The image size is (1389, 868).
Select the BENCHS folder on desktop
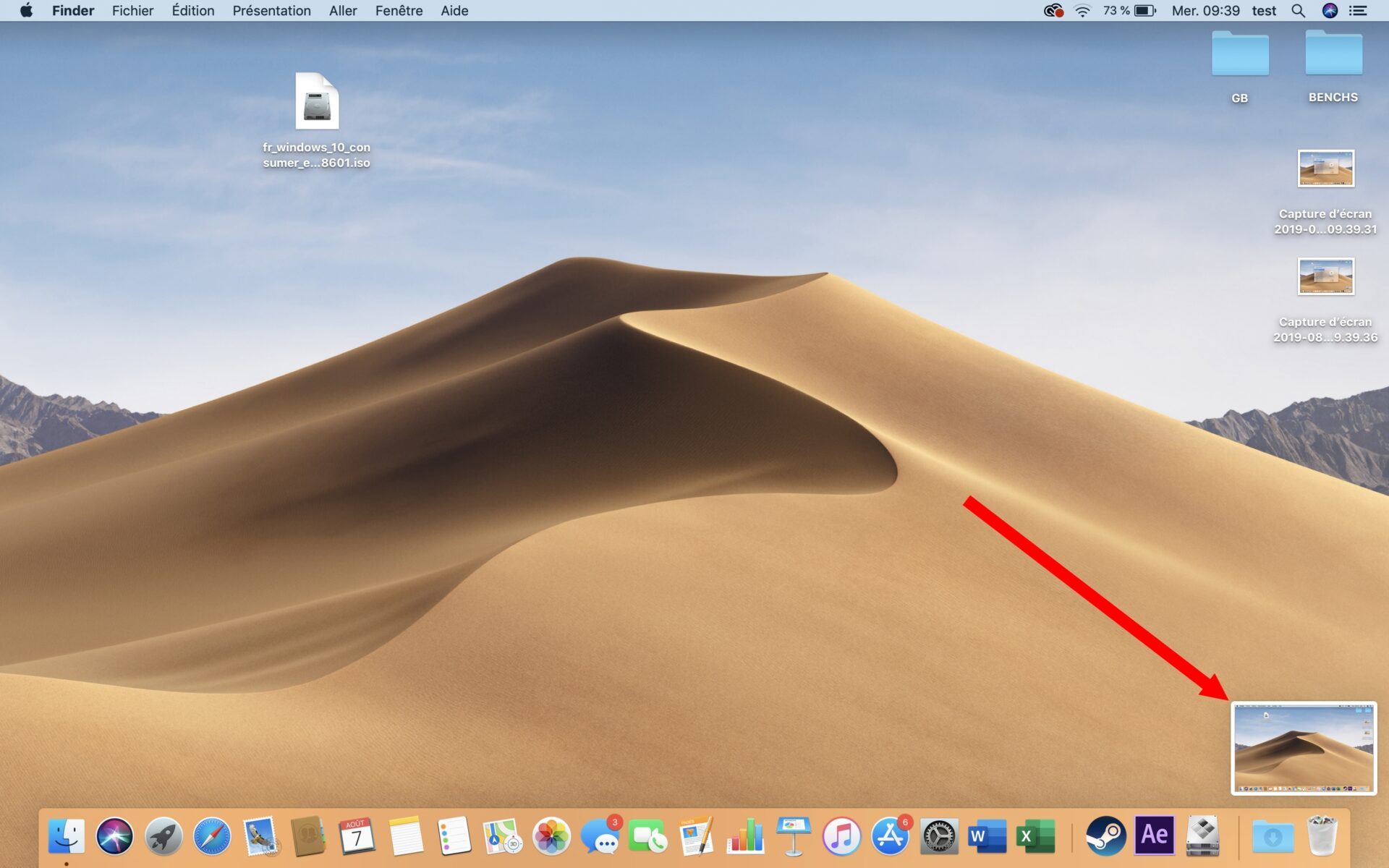[1333, 53]
